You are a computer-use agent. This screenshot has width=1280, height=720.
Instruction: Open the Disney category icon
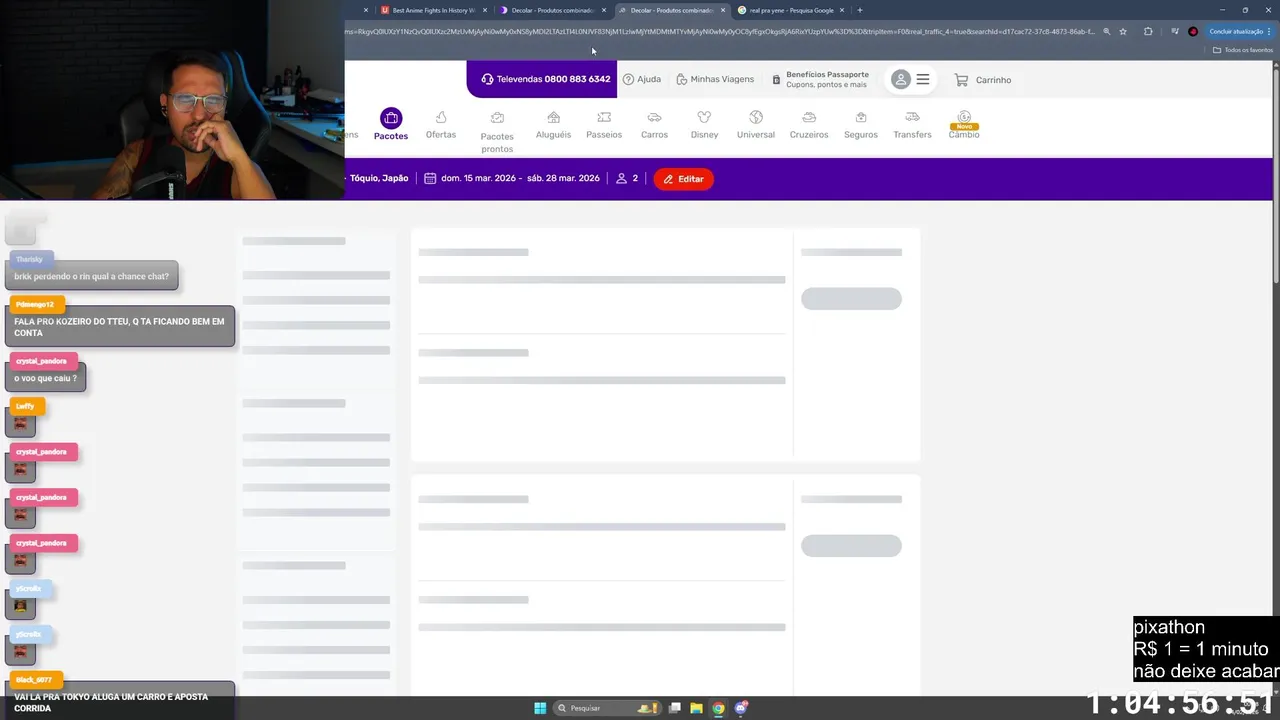[x=704, y=118]
